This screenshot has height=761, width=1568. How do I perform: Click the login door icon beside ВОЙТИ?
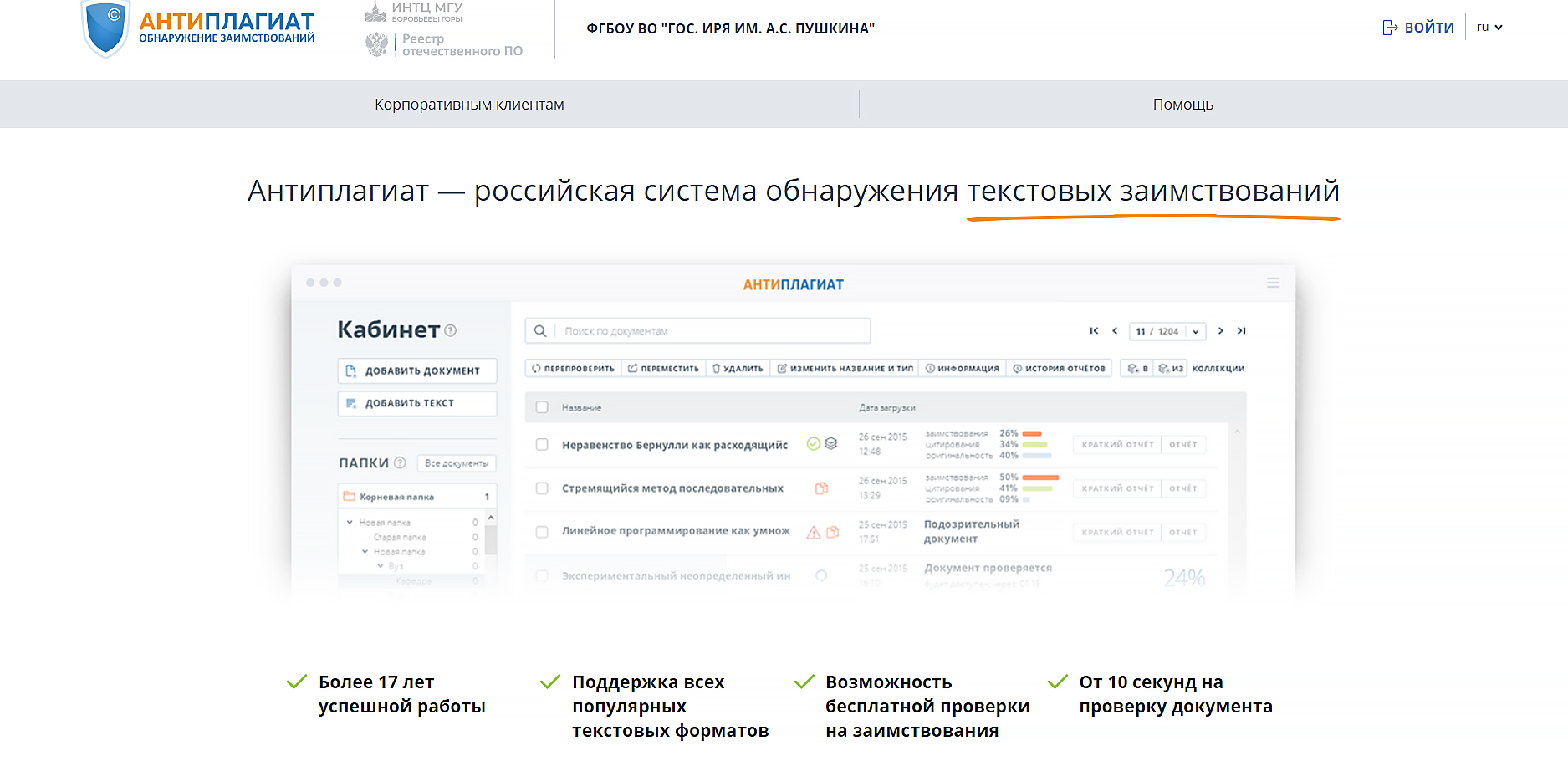1390,28
